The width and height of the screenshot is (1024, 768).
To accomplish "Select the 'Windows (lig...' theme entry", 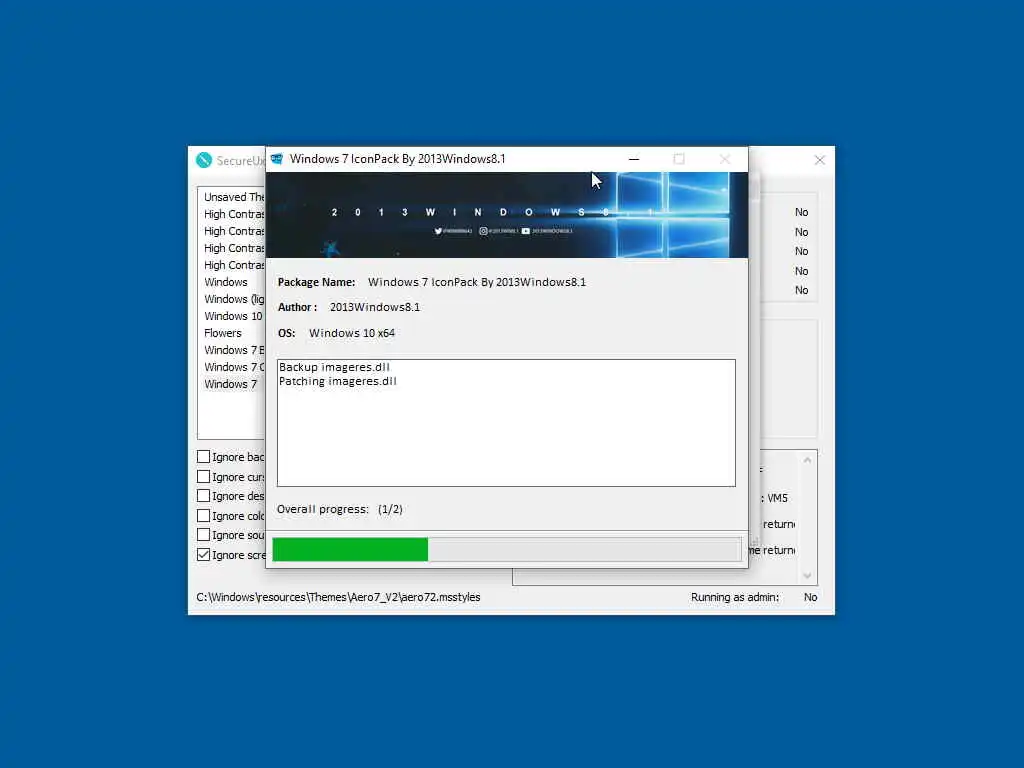I will [x=234, y=299].
